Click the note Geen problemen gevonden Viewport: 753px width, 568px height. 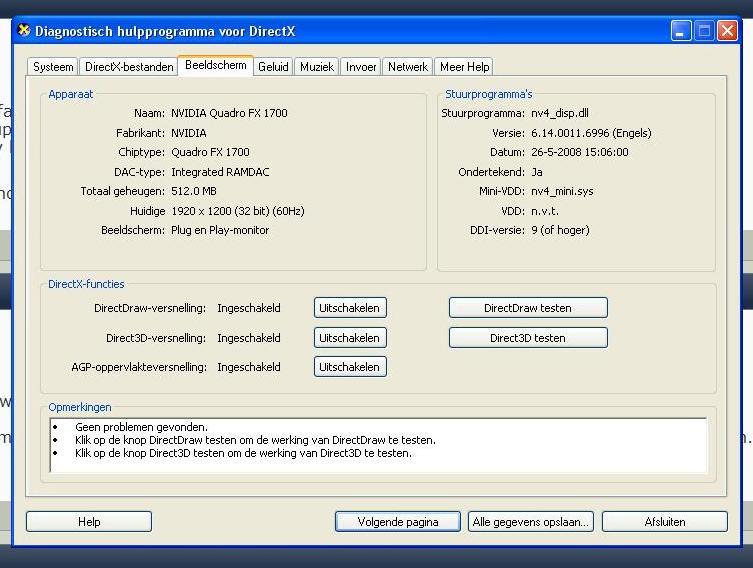click(141, 427)
